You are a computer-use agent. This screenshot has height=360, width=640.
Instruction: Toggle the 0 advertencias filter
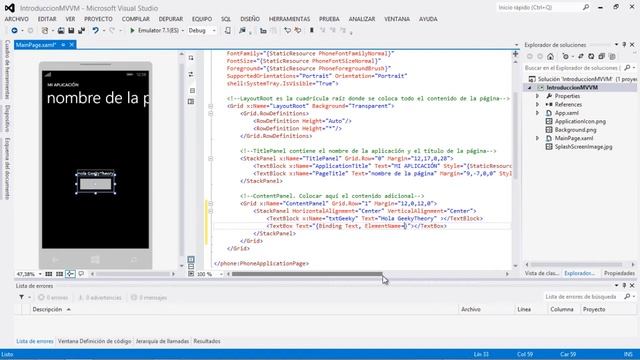(100, 298)
